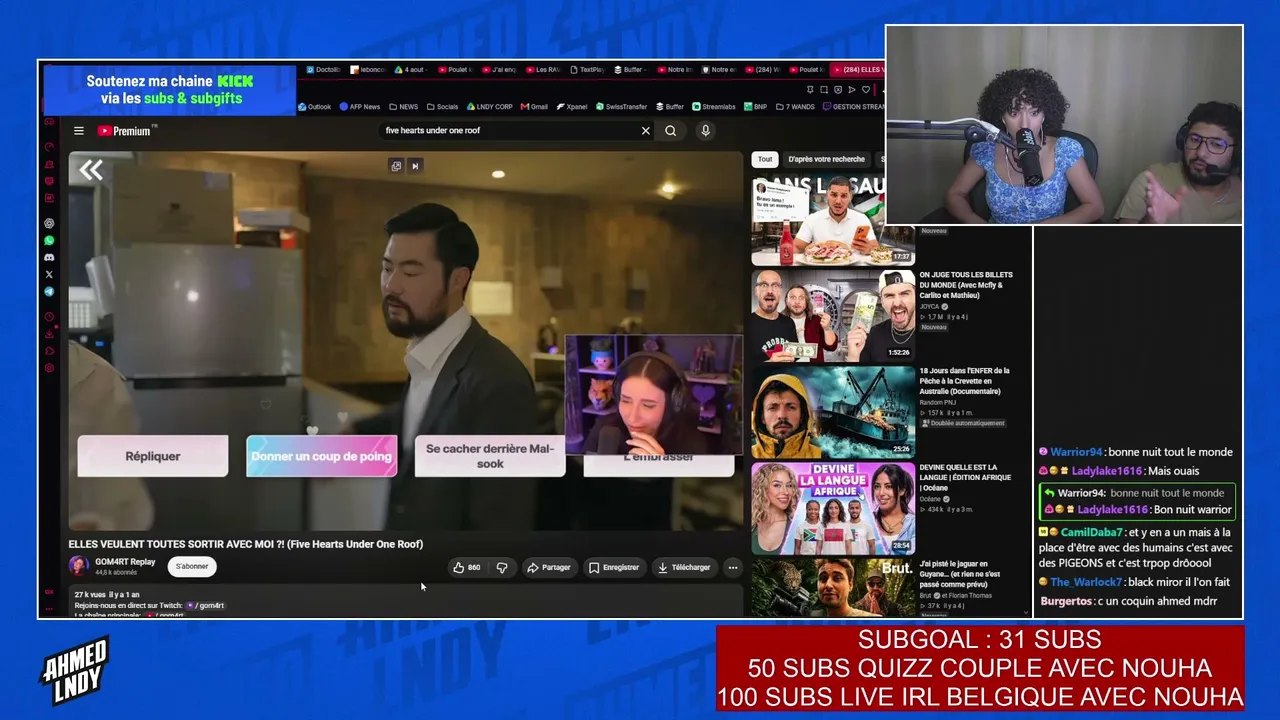Open the YouTube hamburger guide menu

click(78, 131)
